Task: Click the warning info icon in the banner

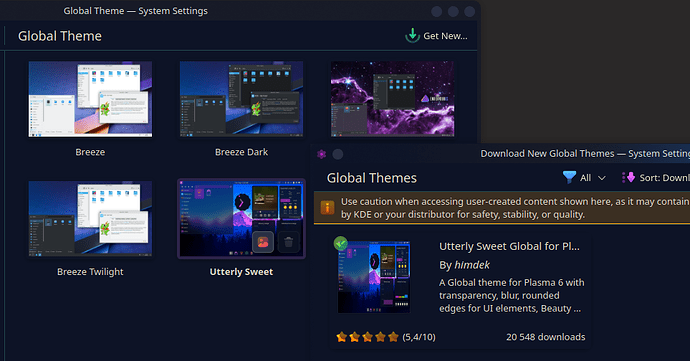Action: coord(327,208)
